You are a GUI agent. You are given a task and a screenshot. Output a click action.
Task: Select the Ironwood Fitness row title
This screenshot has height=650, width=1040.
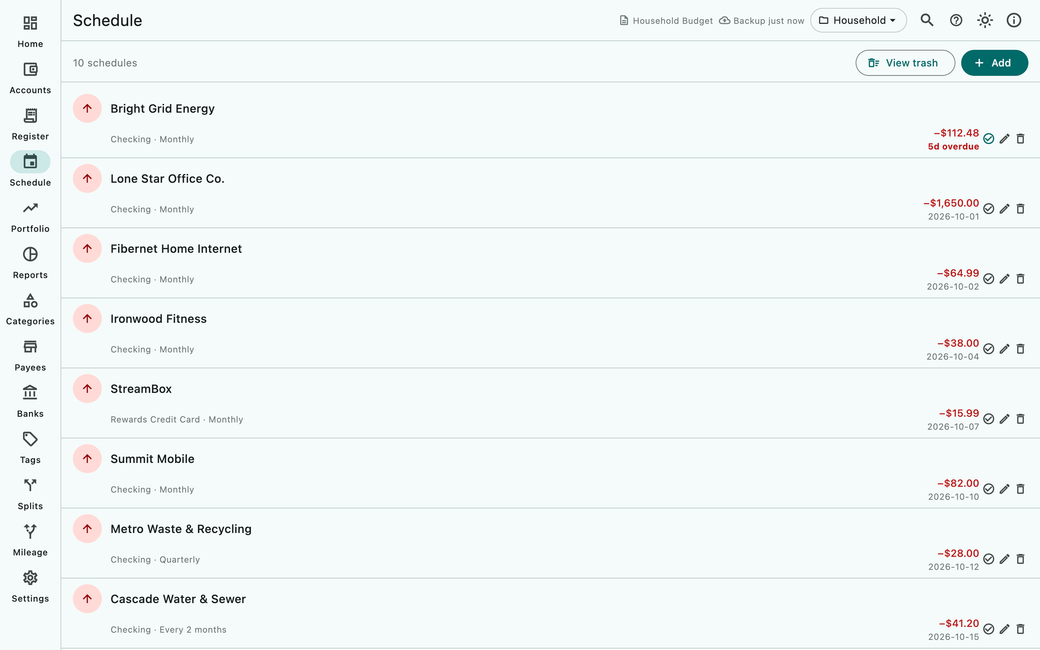(x=159, y=319)
